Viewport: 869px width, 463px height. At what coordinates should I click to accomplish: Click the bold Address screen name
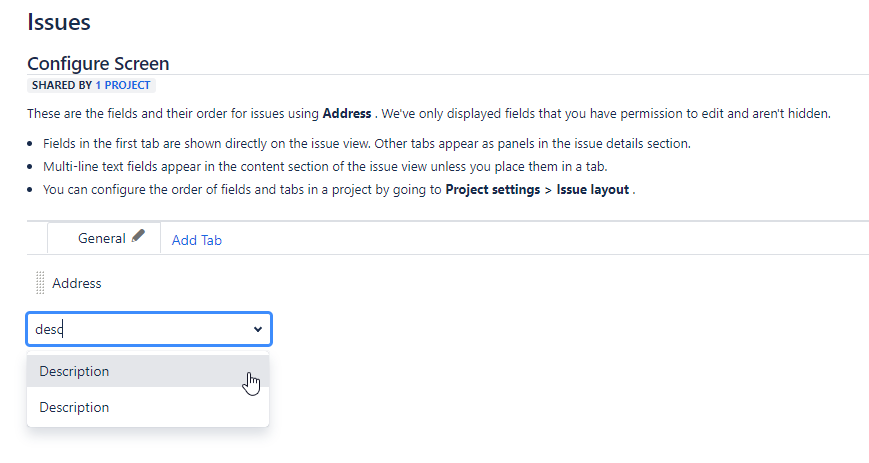[x=347, y=114]
